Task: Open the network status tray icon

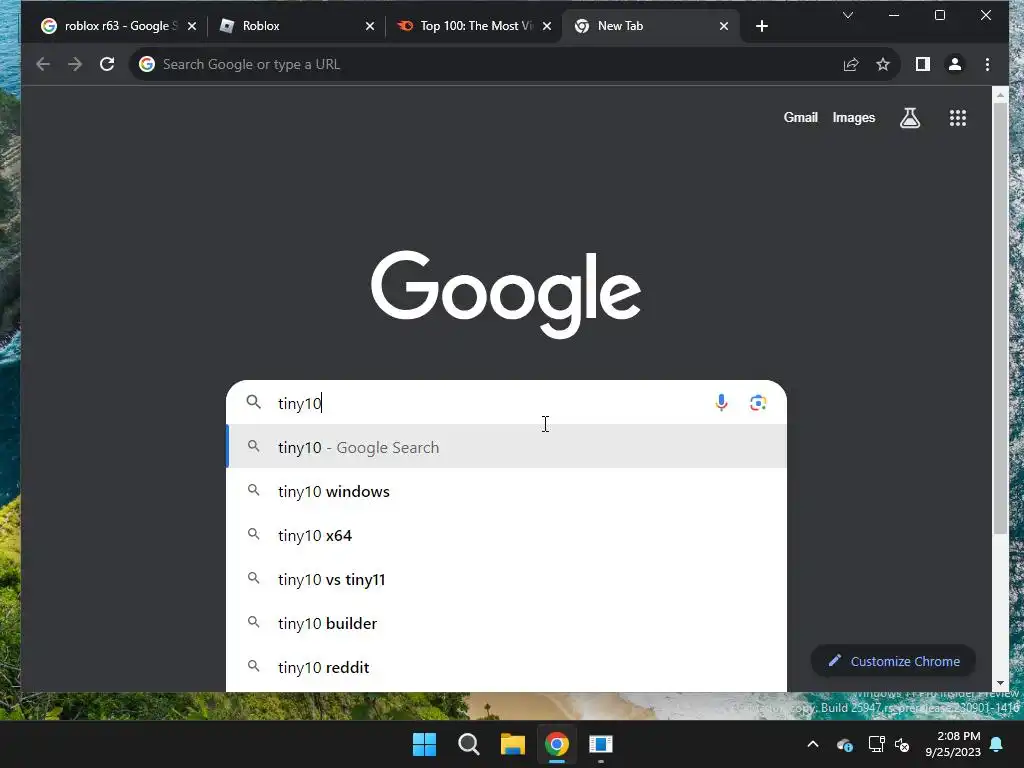Action: click(x=876, y=744)
